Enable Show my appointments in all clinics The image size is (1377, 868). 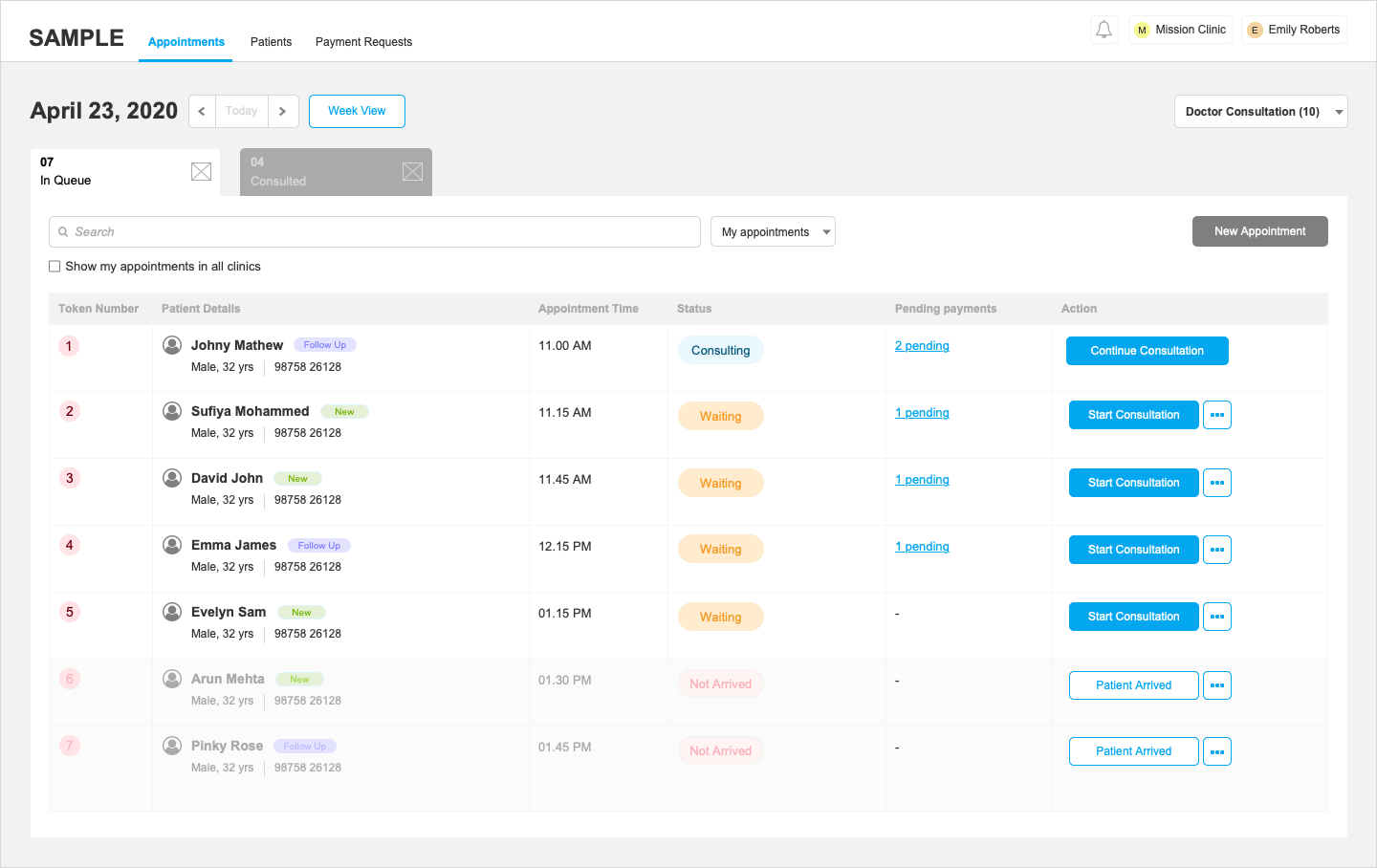click(55, 267)
